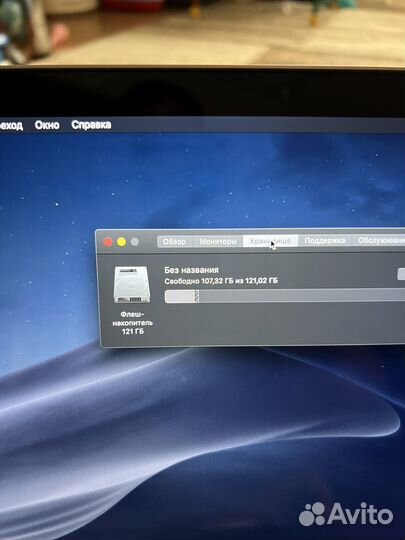Open the Справка menu in menu bar
Screen dimensions: 405x540
[x=91, y=125]
